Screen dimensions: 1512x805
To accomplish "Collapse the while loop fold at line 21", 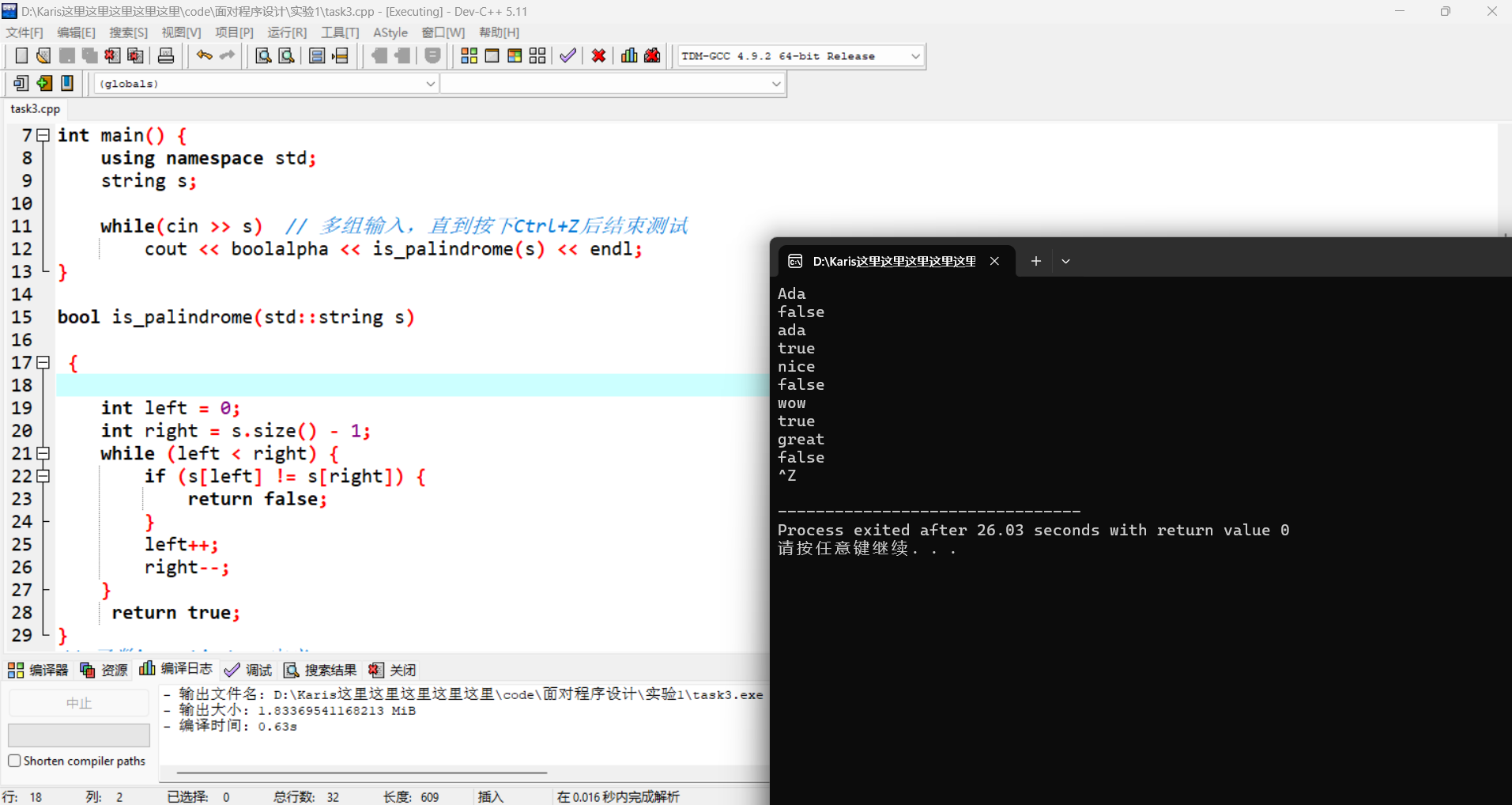I will [43, 453].
